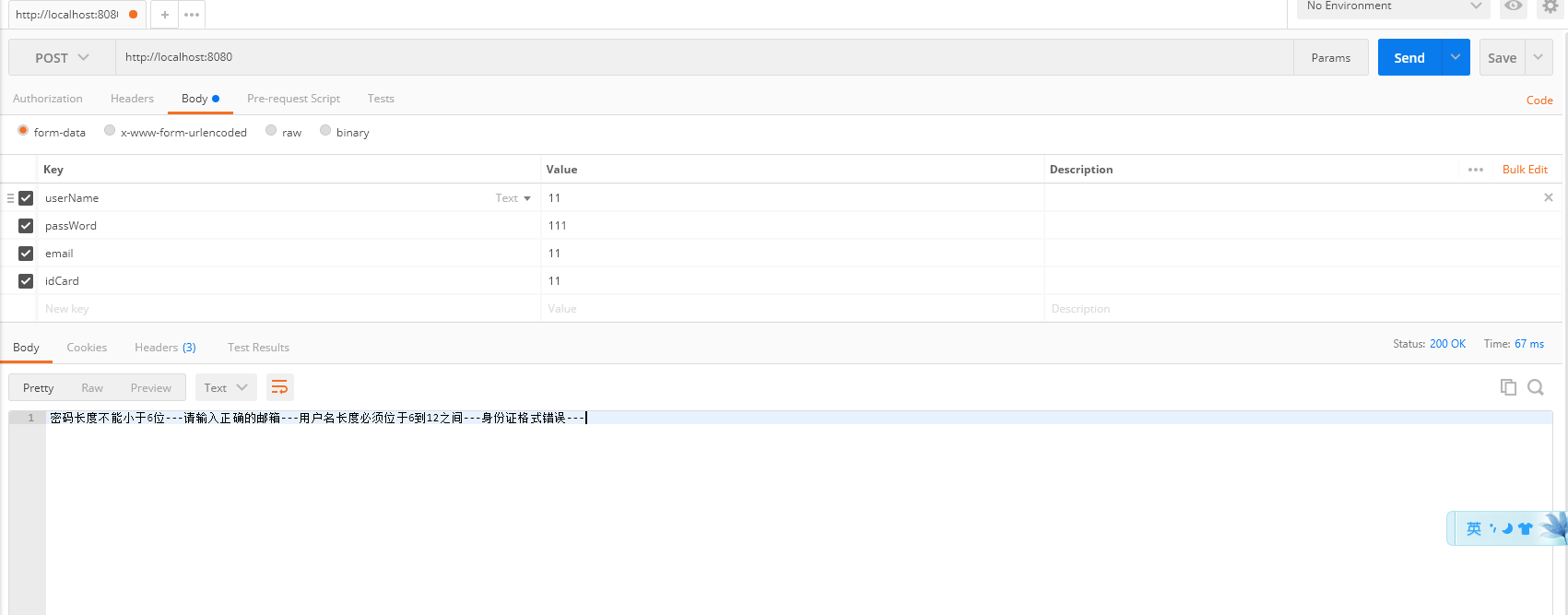Open response search magnifier icon
The width and height of the screenshot is (1568, 615).
[x=1536, y=387]
